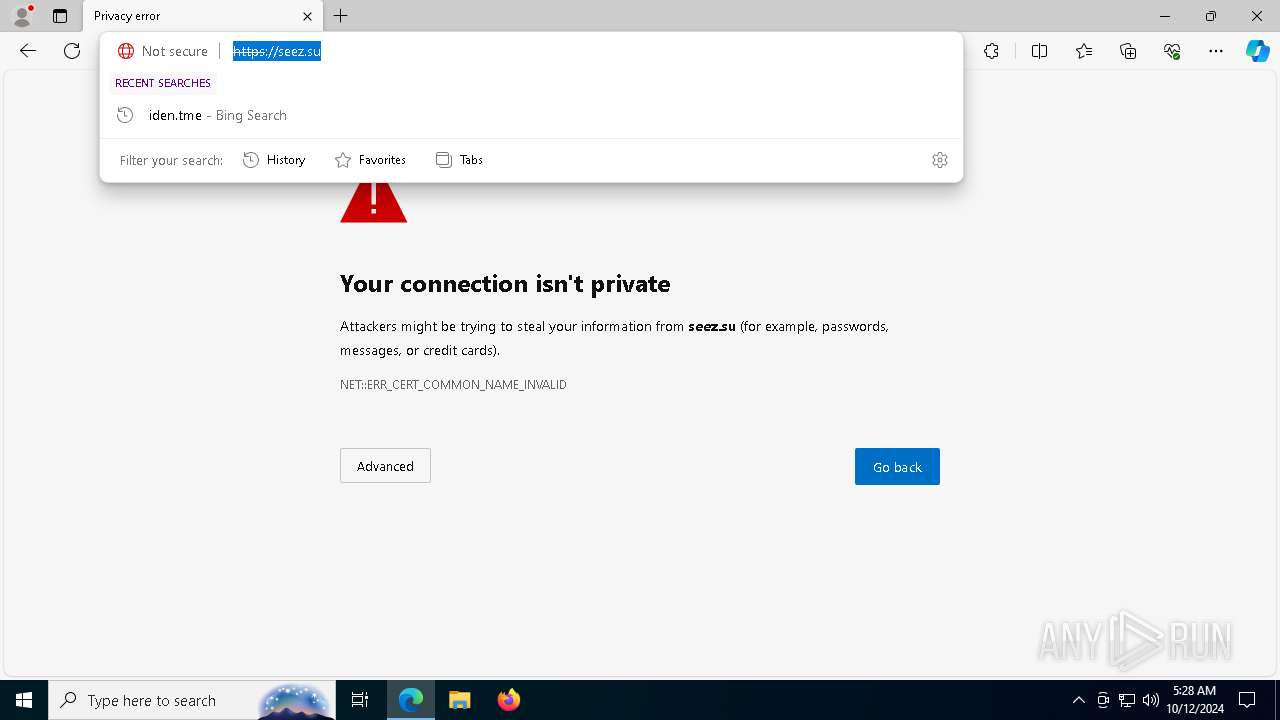Click the taskbar search box

point(191,700)
